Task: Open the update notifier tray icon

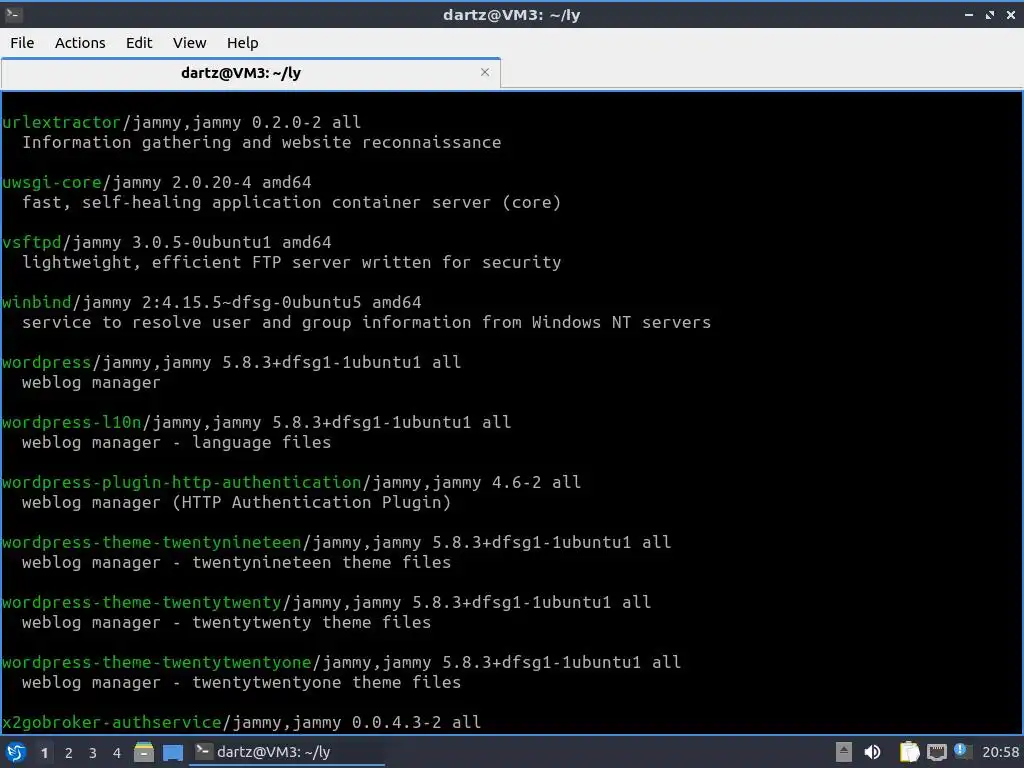Action: (x=961, y=751)
